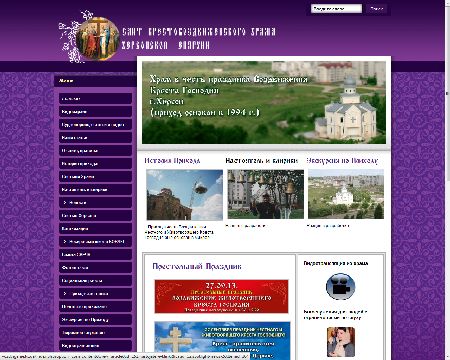Click the thumbnail of the dome being lifted by crane

pos(185,195)
